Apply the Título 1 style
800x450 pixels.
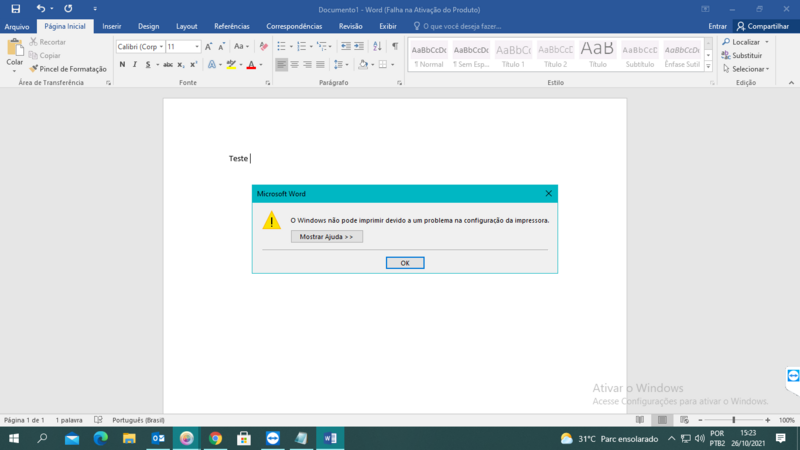point(513,55)
